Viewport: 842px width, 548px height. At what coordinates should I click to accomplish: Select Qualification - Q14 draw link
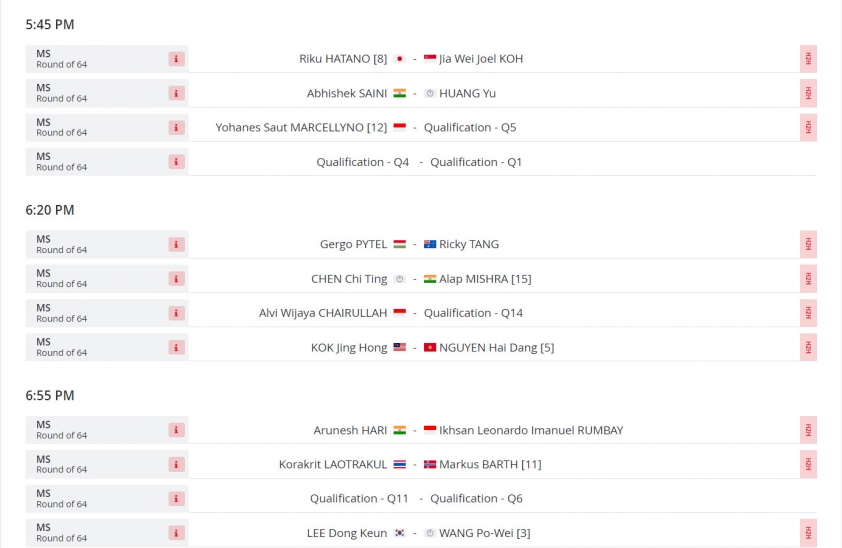pyautogui.click(x=474, y=313)
